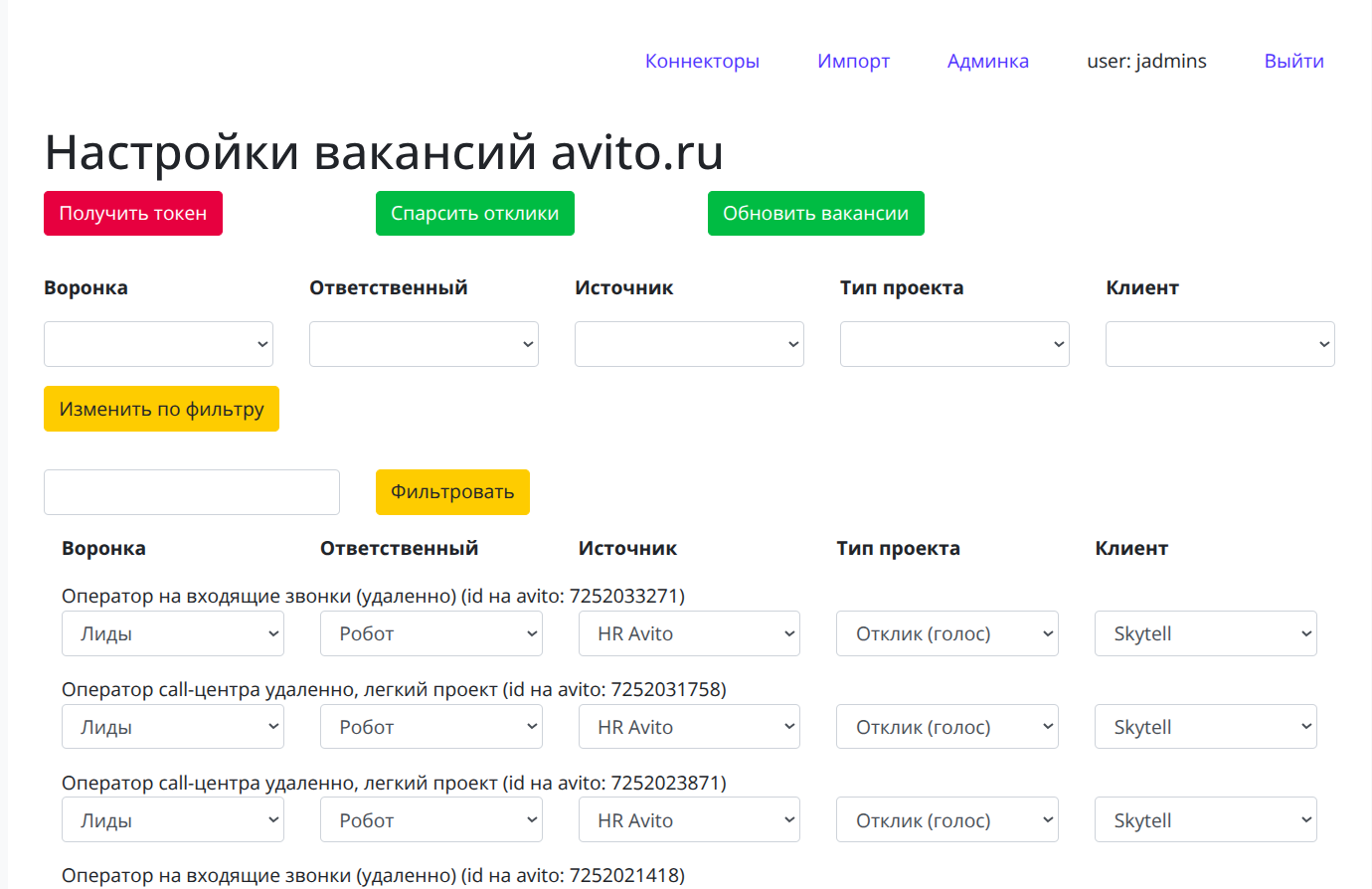Click the vacancy title with id 7252031758
1372x889 pixels.
click(x=394, y=689)
